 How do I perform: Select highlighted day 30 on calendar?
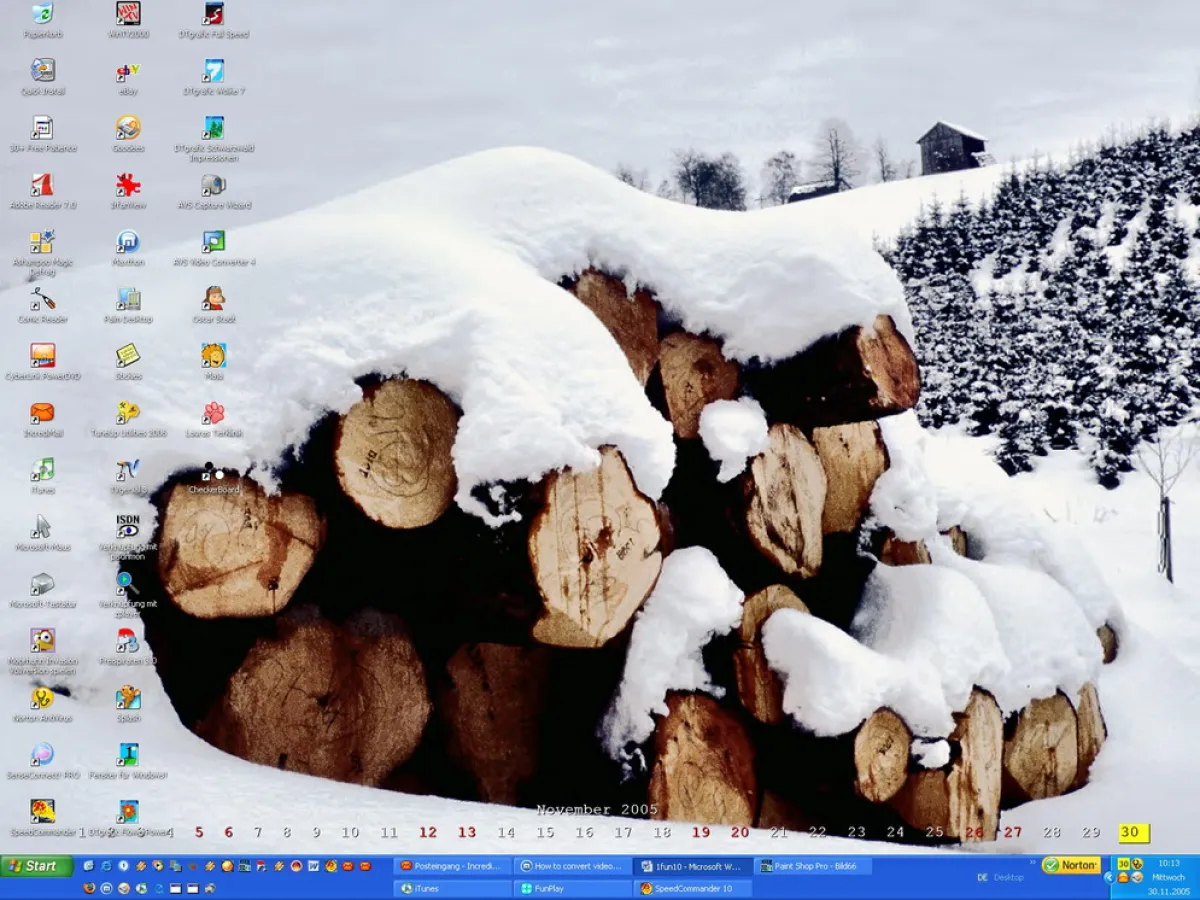1132,833
